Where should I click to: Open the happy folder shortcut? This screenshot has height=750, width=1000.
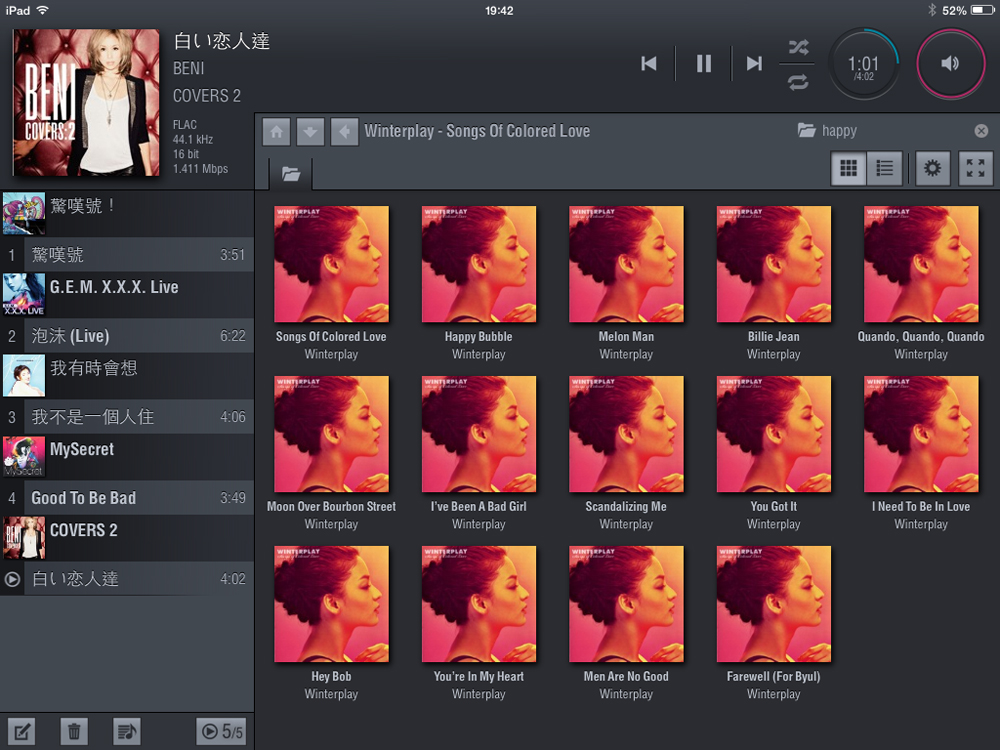(827, 131)
